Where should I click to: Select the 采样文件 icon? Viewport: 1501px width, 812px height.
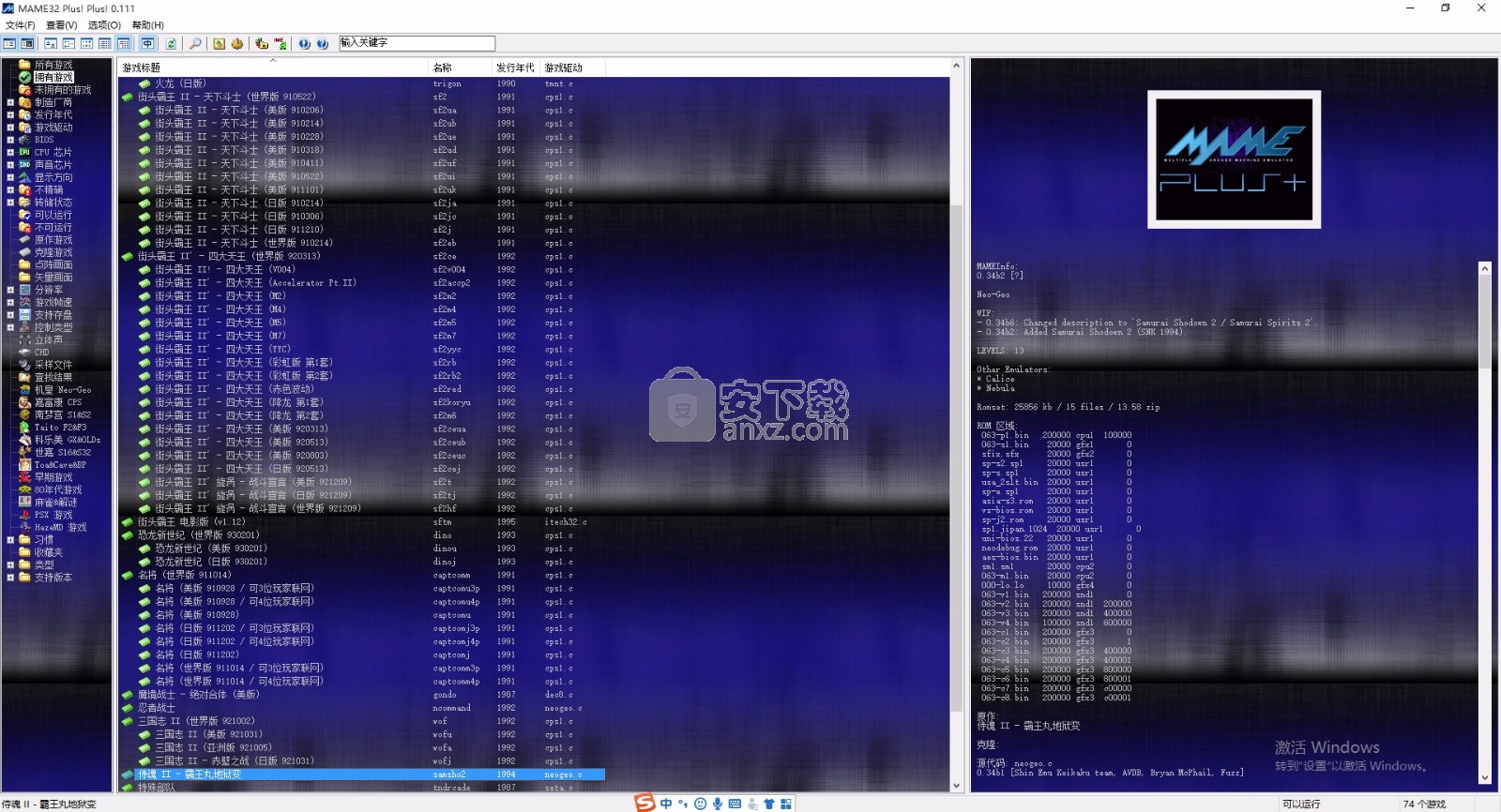coord(25,365)
